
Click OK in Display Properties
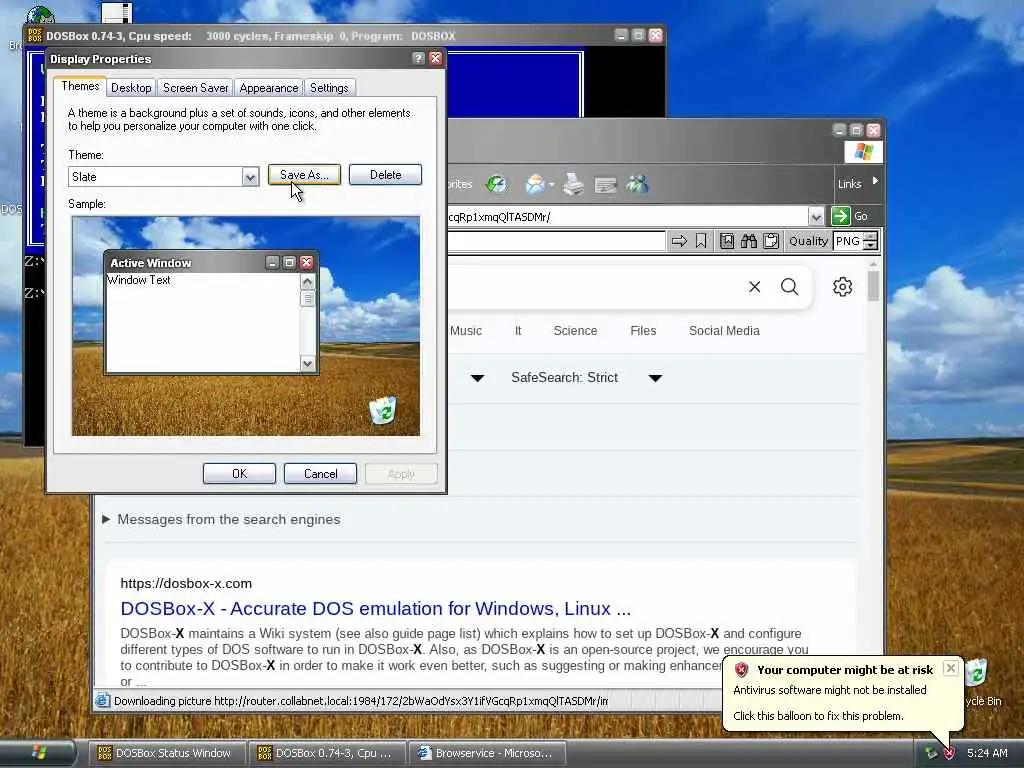coord(240,473)
